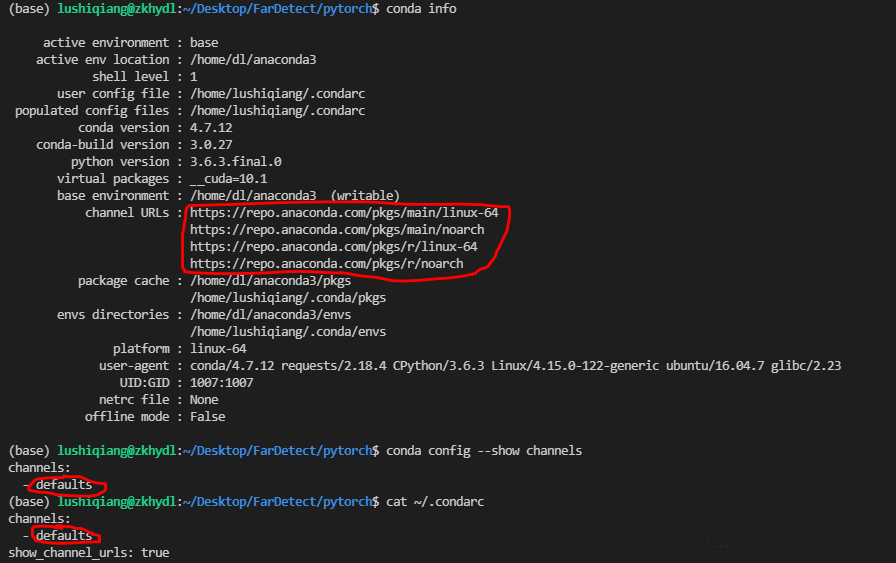Select the UID:GID value 1007:1007
The height and width of the screenshot is (563, 896).
point(221,383)
